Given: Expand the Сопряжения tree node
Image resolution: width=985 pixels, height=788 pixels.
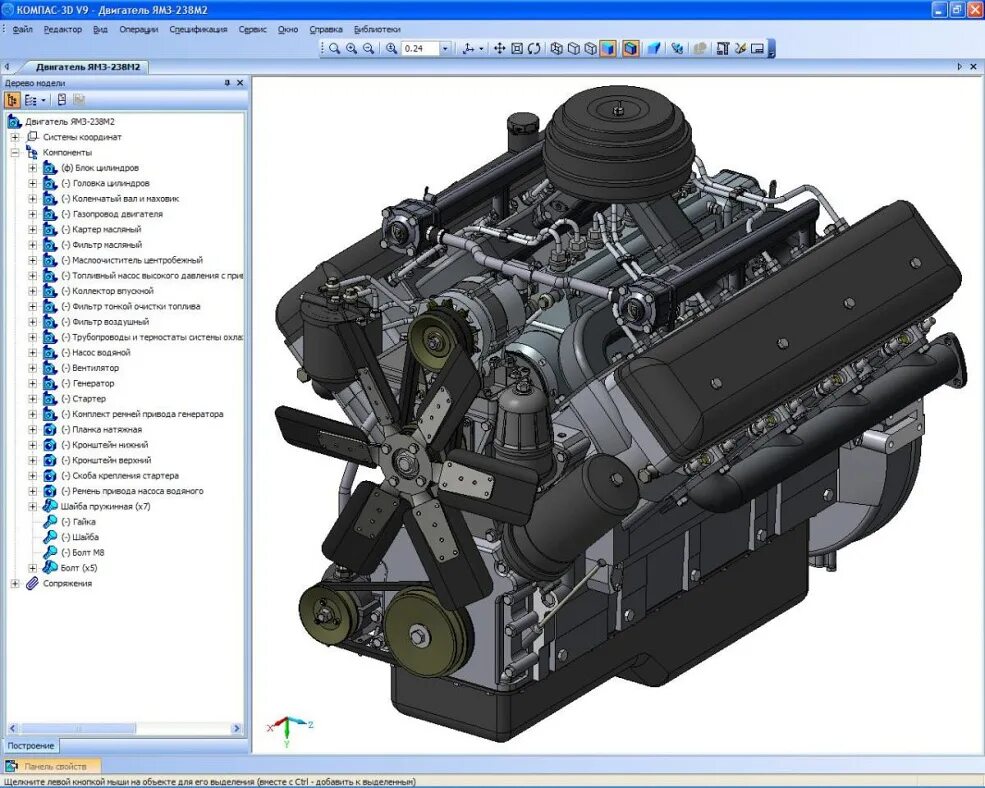Looking at the screenshot, I should coord(15,584).
